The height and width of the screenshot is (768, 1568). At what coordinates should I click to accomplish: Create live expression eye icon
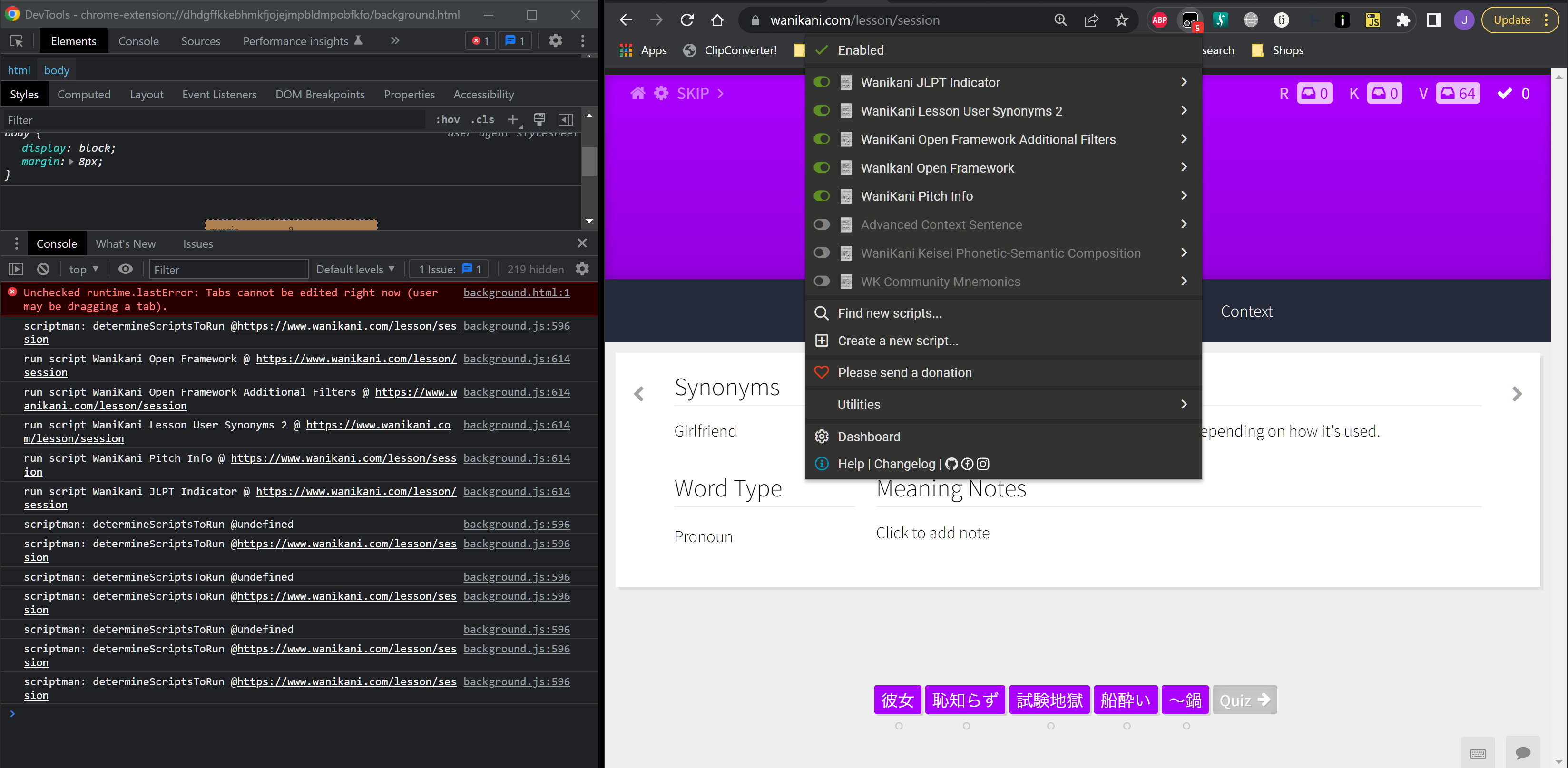(126, 269)
